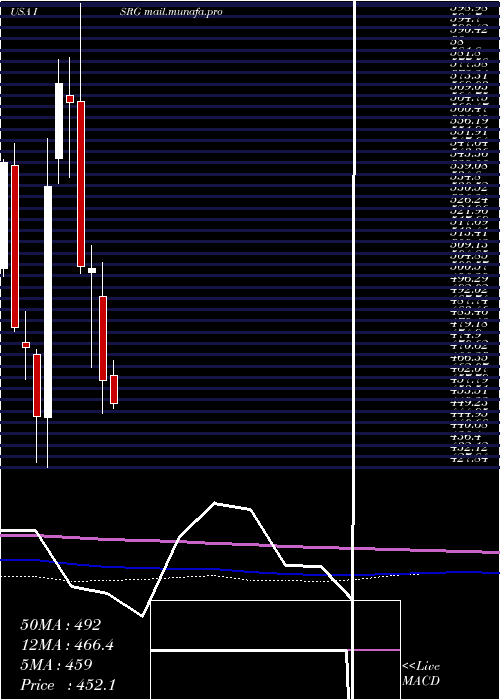Image resolution: width=500 pixels, height=700 pixels.
Task: Select the 432.12 price axis label
Action: pos(468,449)
